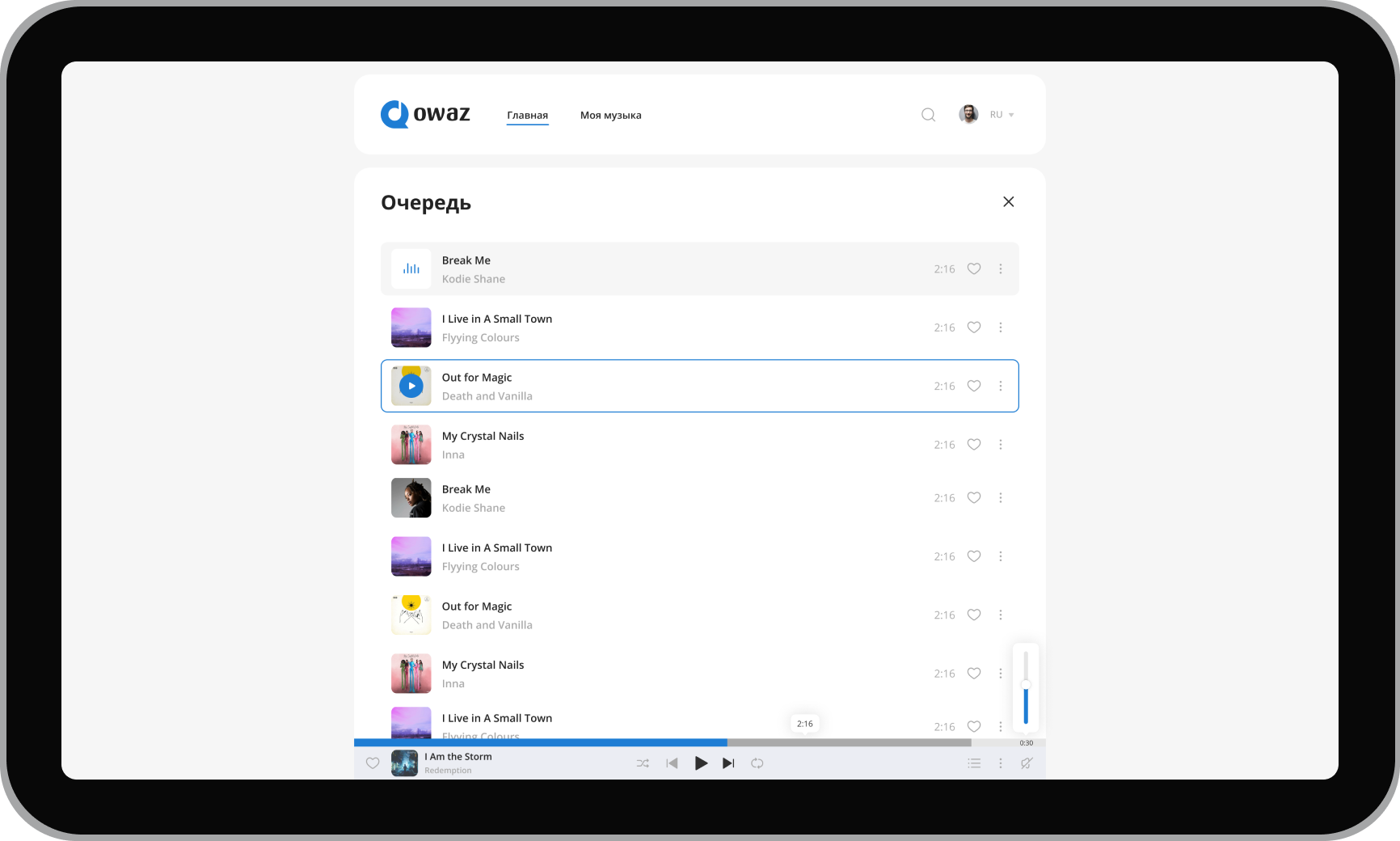Viewport: 1400px width, 841px height.
Task: Like the first My Crystal Nails track
Action: point(974,445)
